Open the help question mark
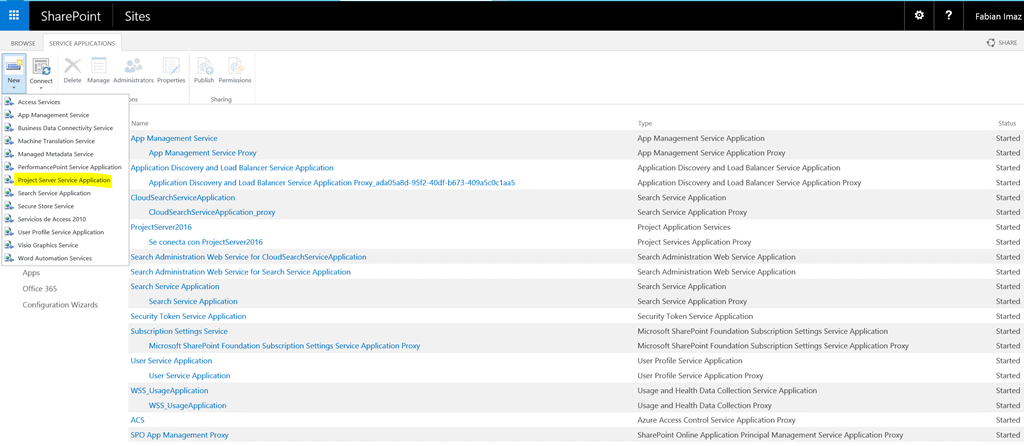This screenshot has height=446, width=1024. tap(948, 16)
